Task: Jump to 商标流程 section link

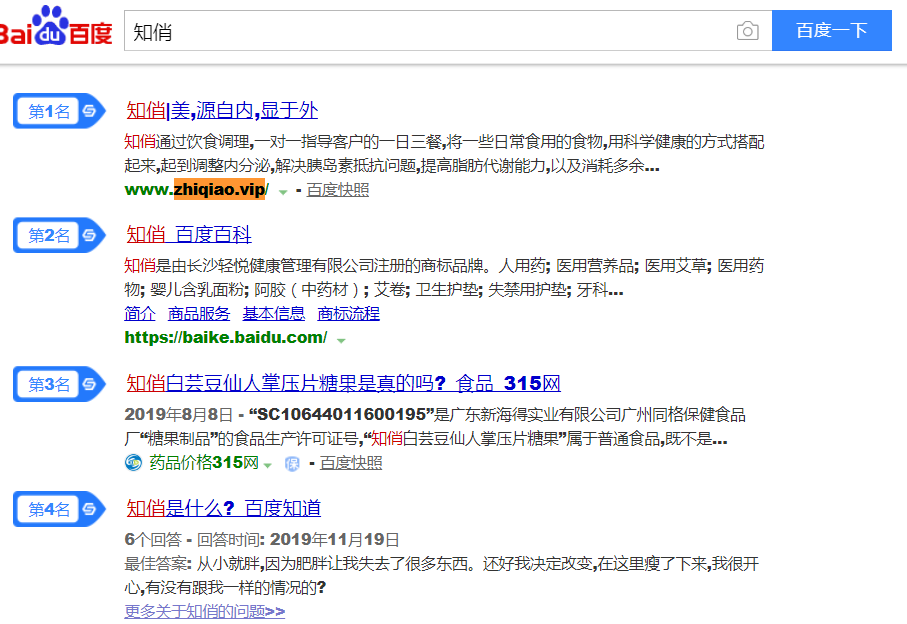Action: click(349, 313)
